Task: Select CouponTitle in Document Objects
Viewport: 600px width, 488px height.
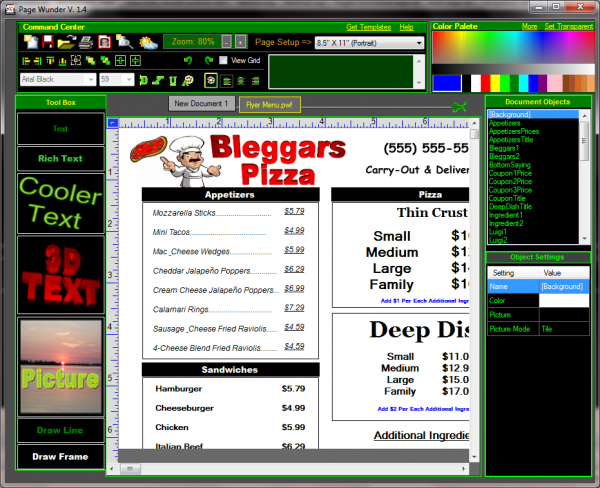Action: tap(507, 198)
